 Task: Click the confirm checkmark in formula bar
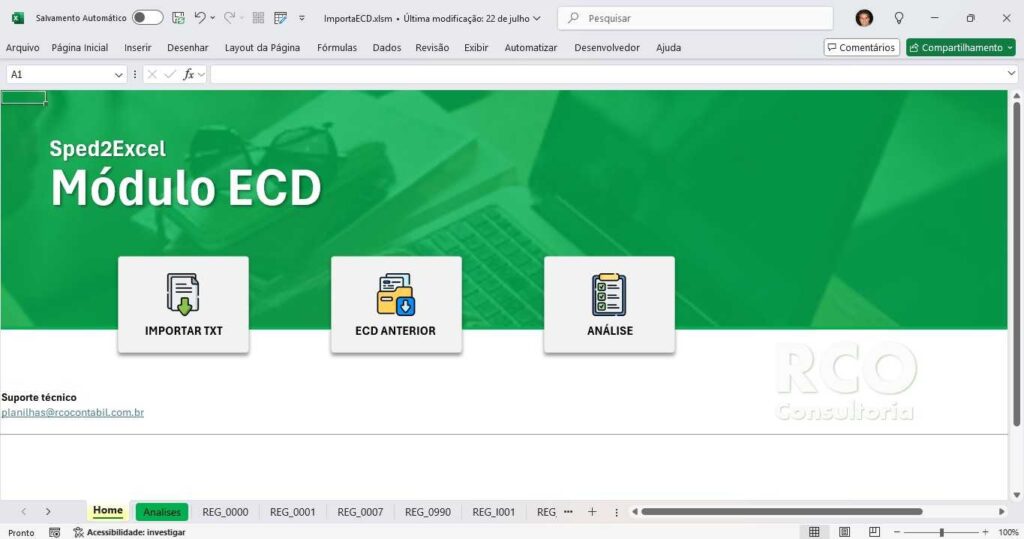pos(170,74)
